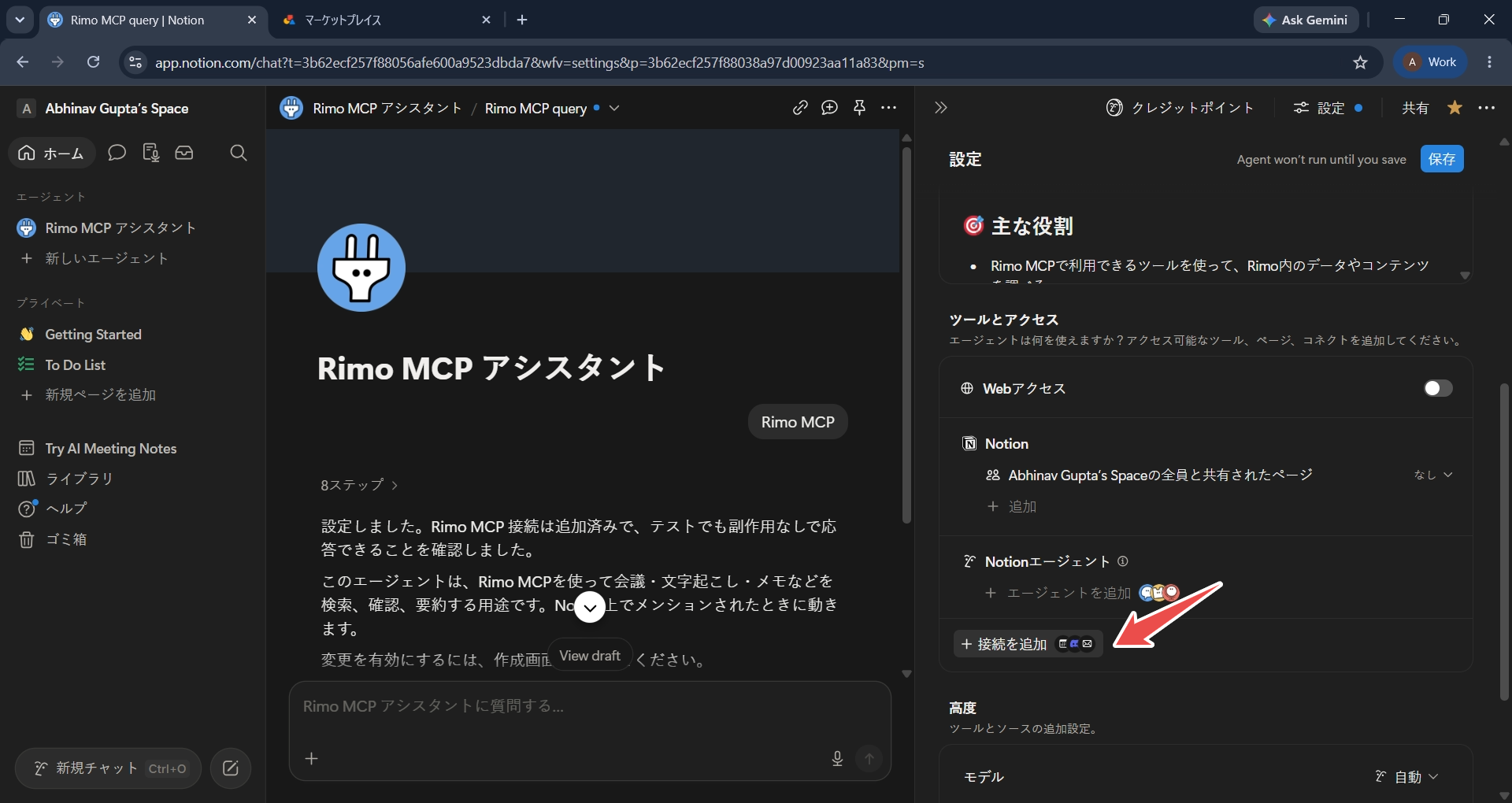Expand the 8ステップ details
Image resolution: width=1512 pixels, height=803 pixels.
pos(359,485)
